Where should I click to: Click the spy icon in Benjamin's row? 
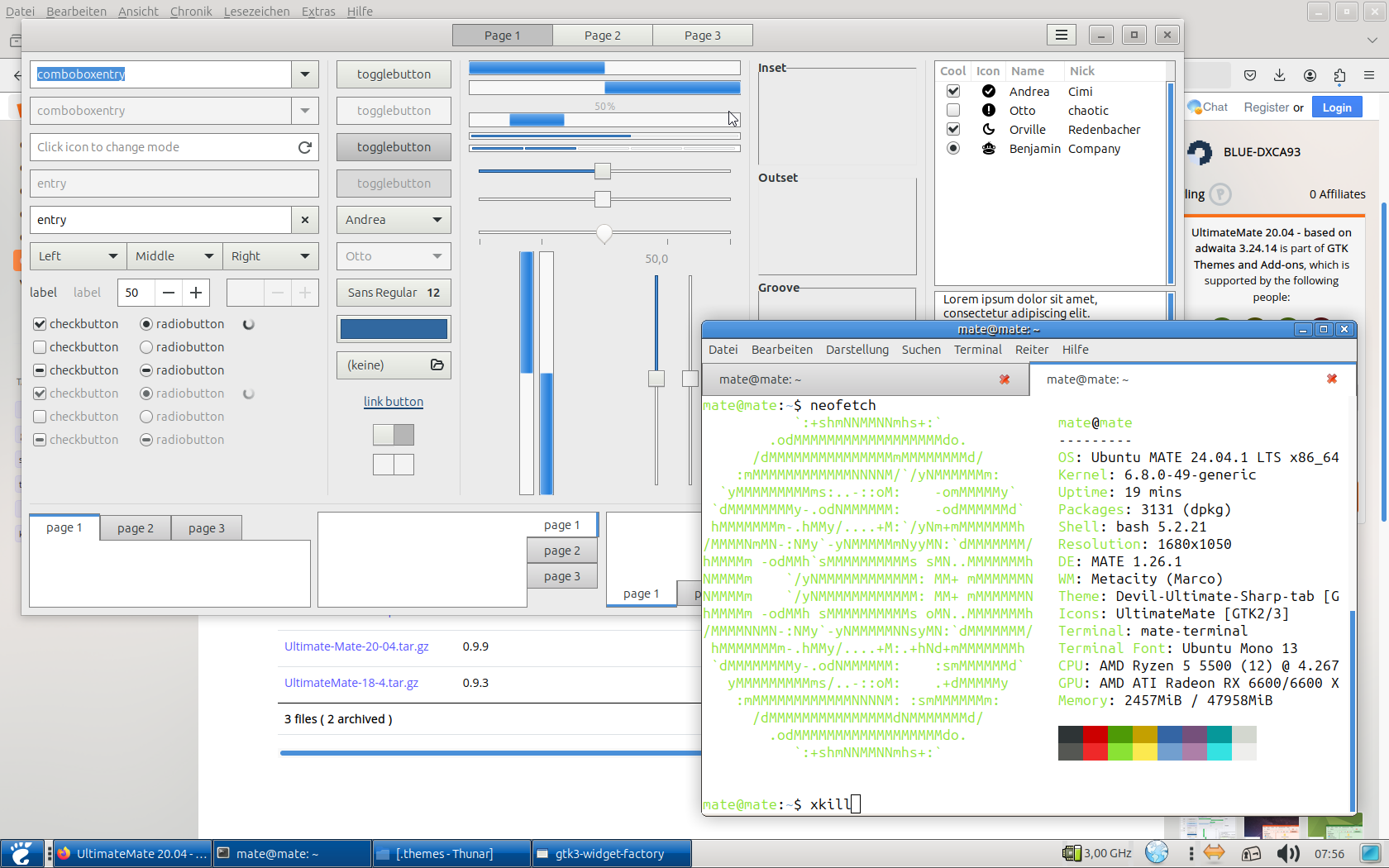pos(988,149)
